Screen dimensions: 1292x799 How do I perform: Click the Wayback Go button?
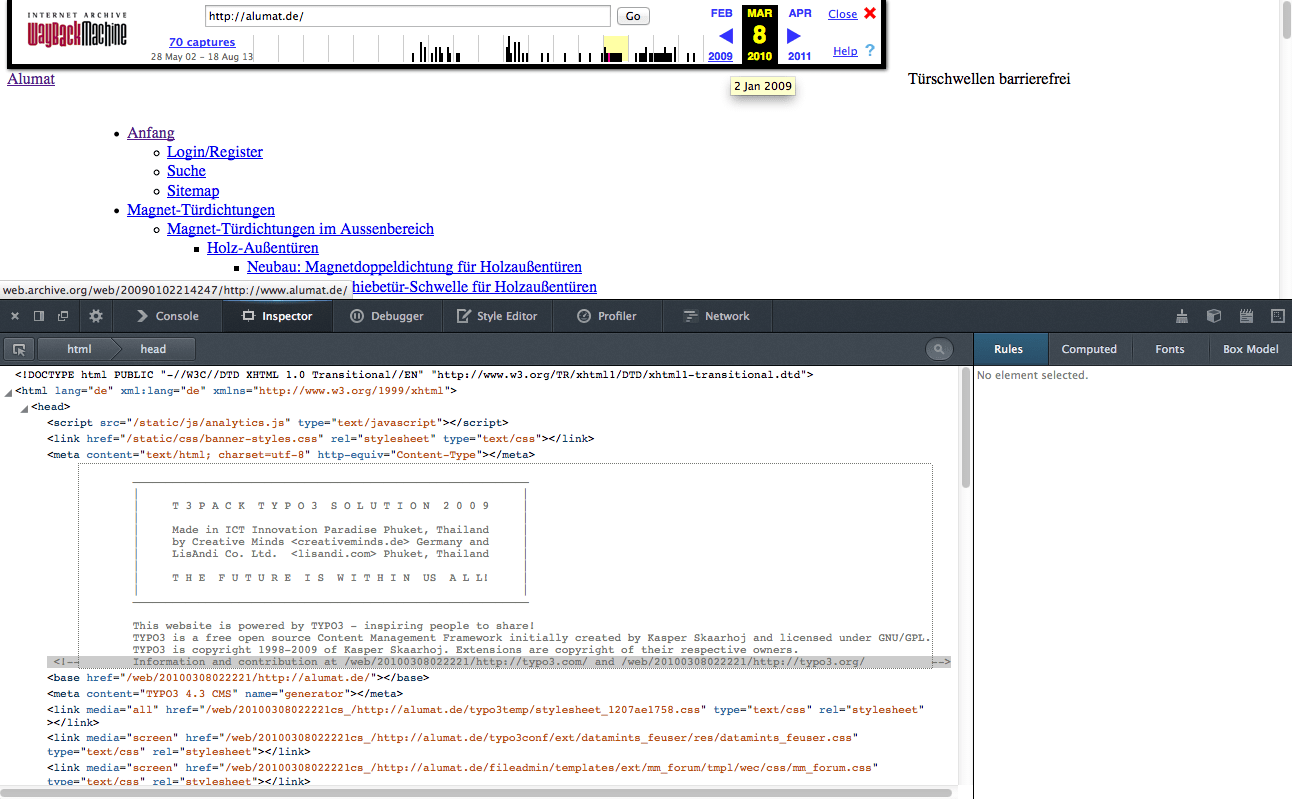633,16
